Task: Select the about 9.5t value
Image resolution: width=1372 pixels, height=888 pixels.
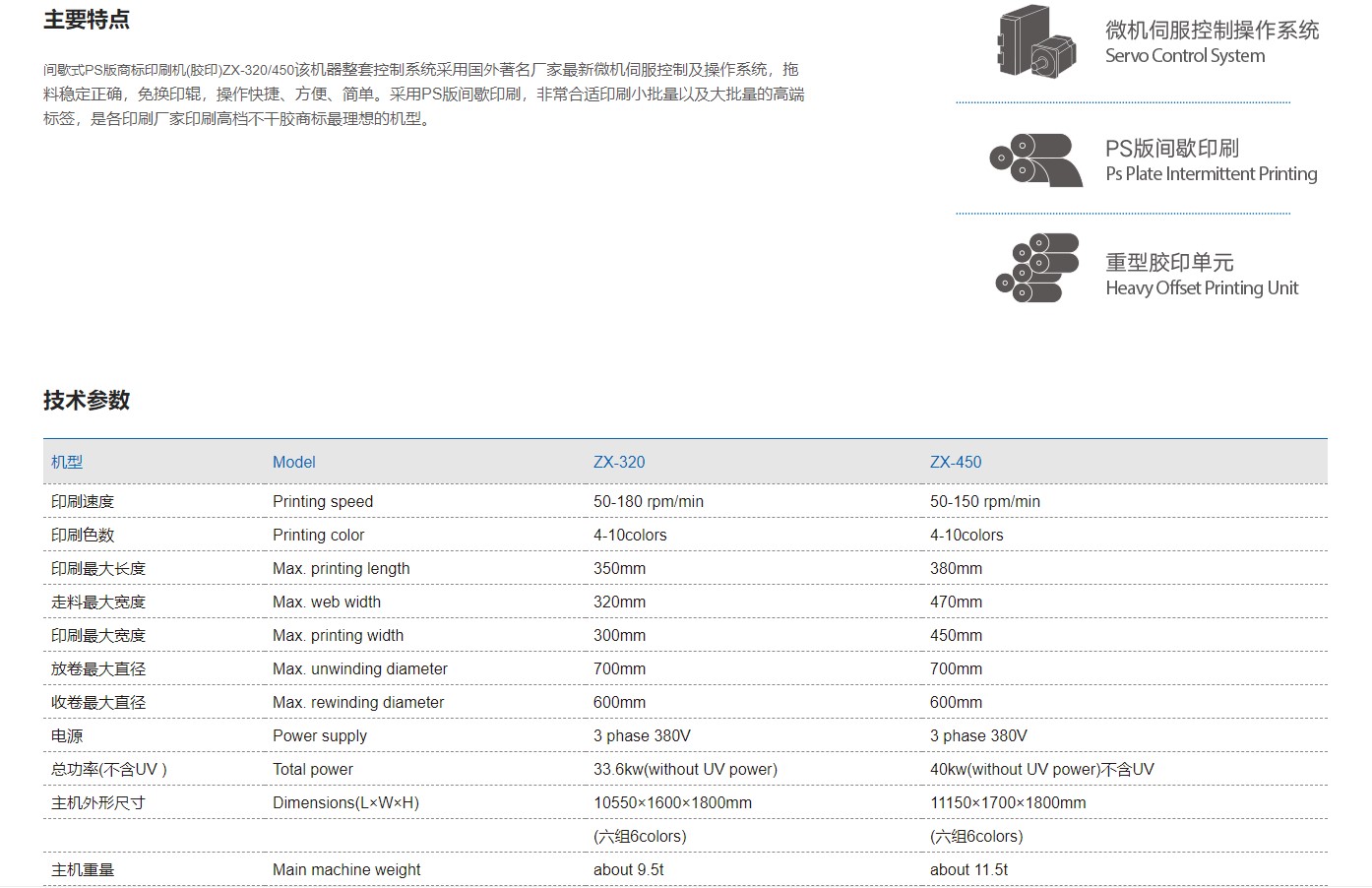Action: pyautogui.click(x=629, y=869)
